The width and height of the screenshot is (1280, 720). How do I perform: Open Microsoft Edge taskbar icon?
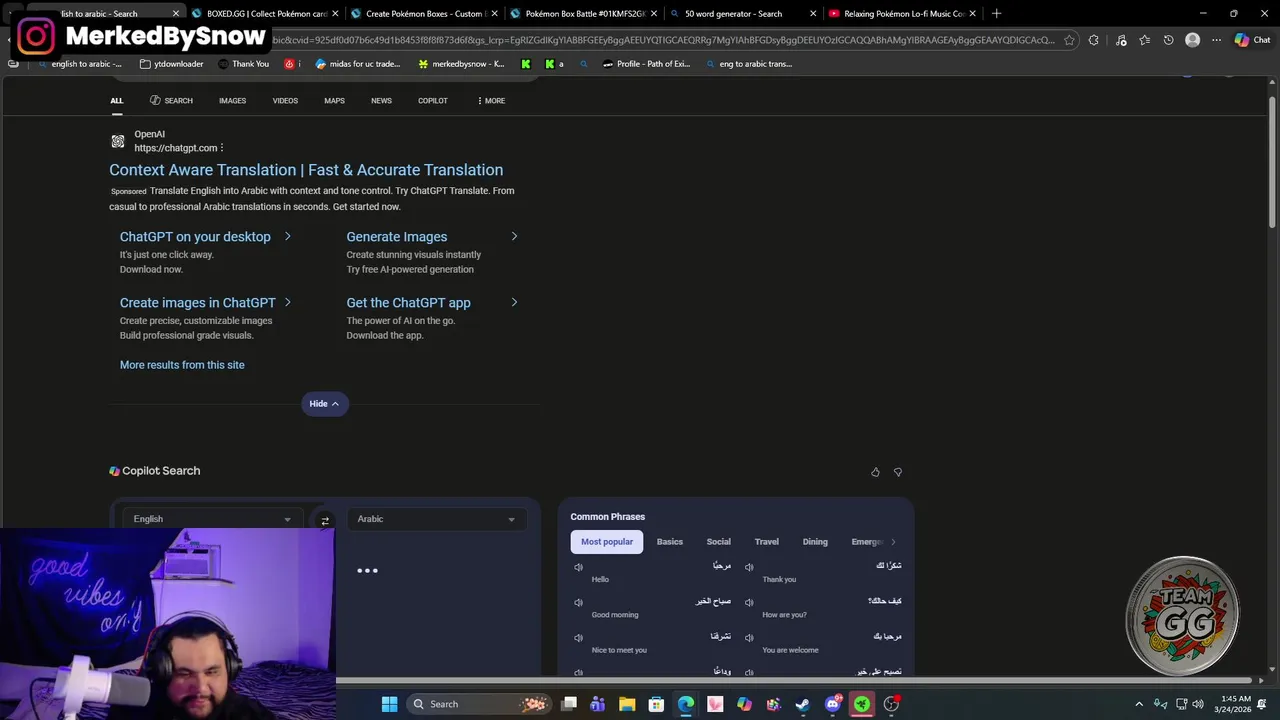[x=685, y=704]
